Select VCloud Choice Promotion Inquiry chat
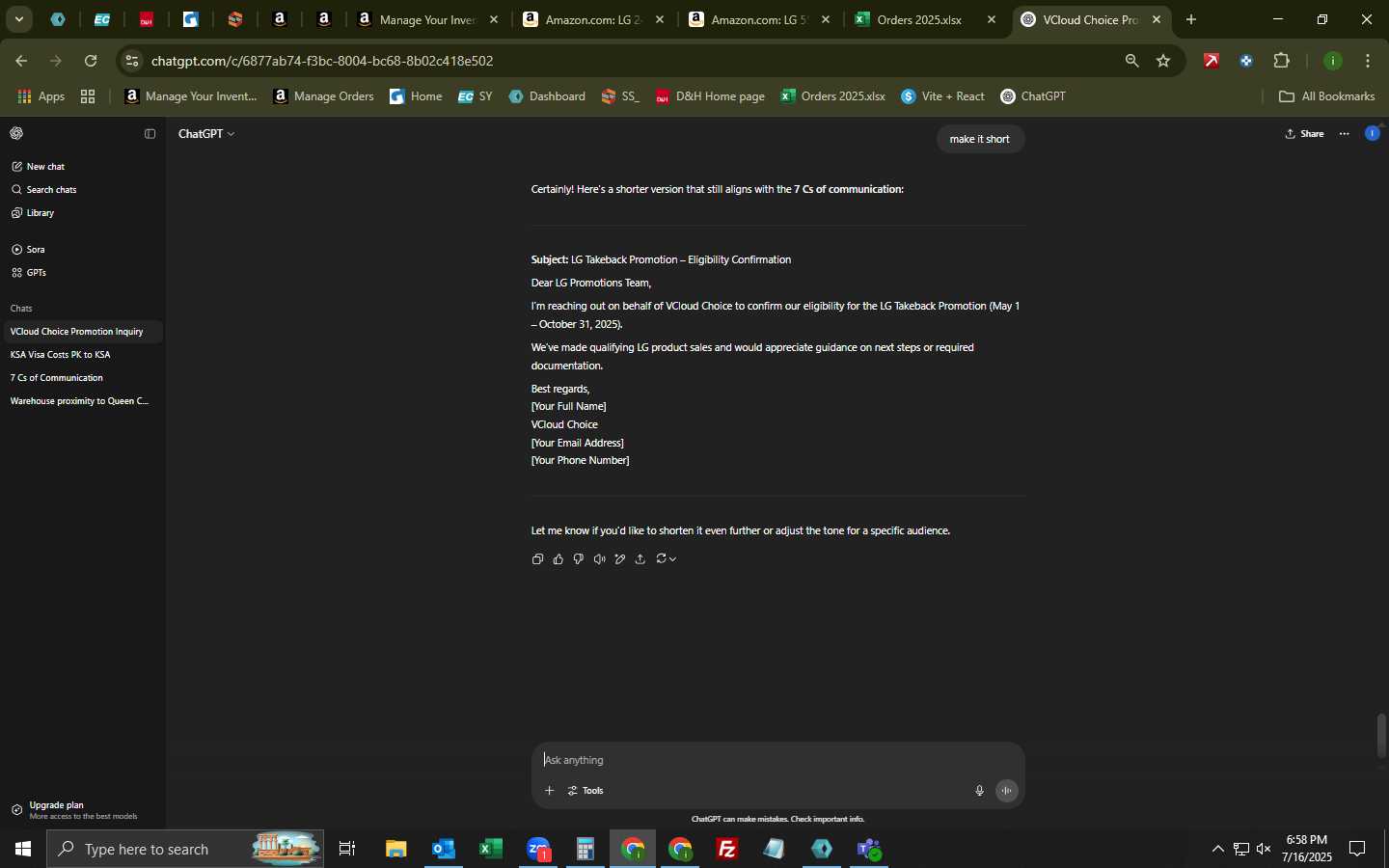The height and width of the screenshot is (868, 1389). (82, 332)
